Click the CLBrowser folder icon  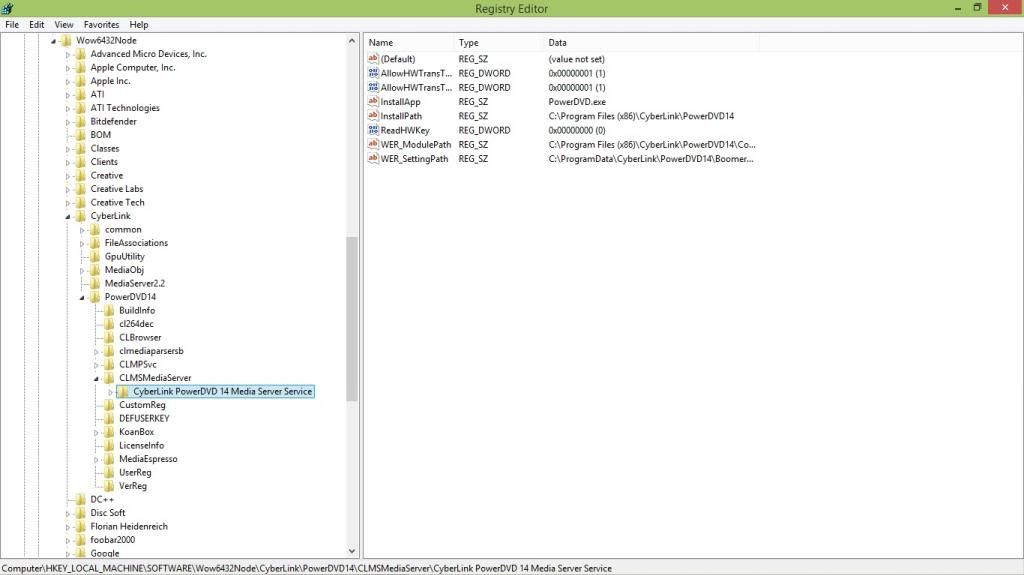tap(109, 337)
